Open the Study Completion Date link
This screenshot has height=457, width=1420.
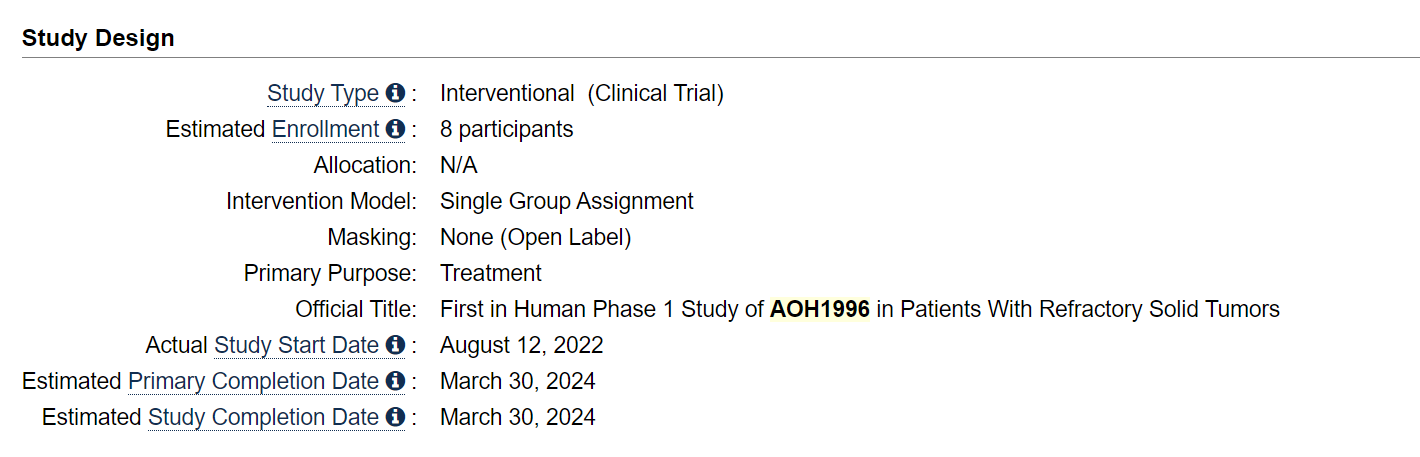pos(264,418)
